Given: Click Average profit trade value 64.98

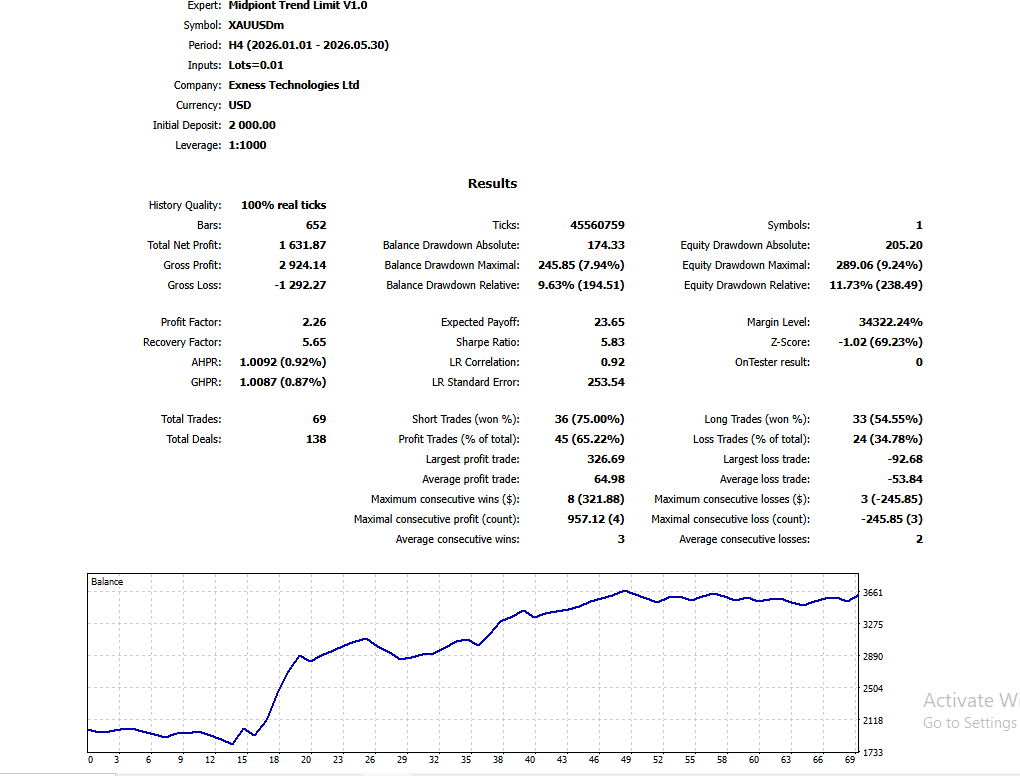Looking at the screenshot, I should (609, 479).
